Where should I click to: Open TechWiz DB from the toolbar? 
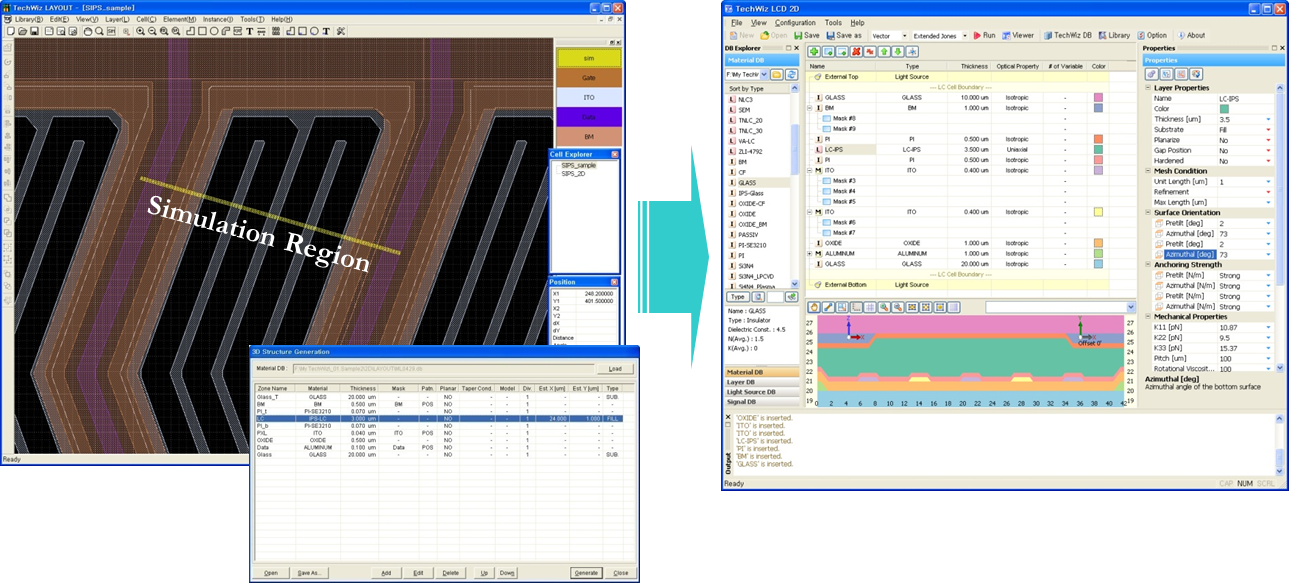(1068, 35)
